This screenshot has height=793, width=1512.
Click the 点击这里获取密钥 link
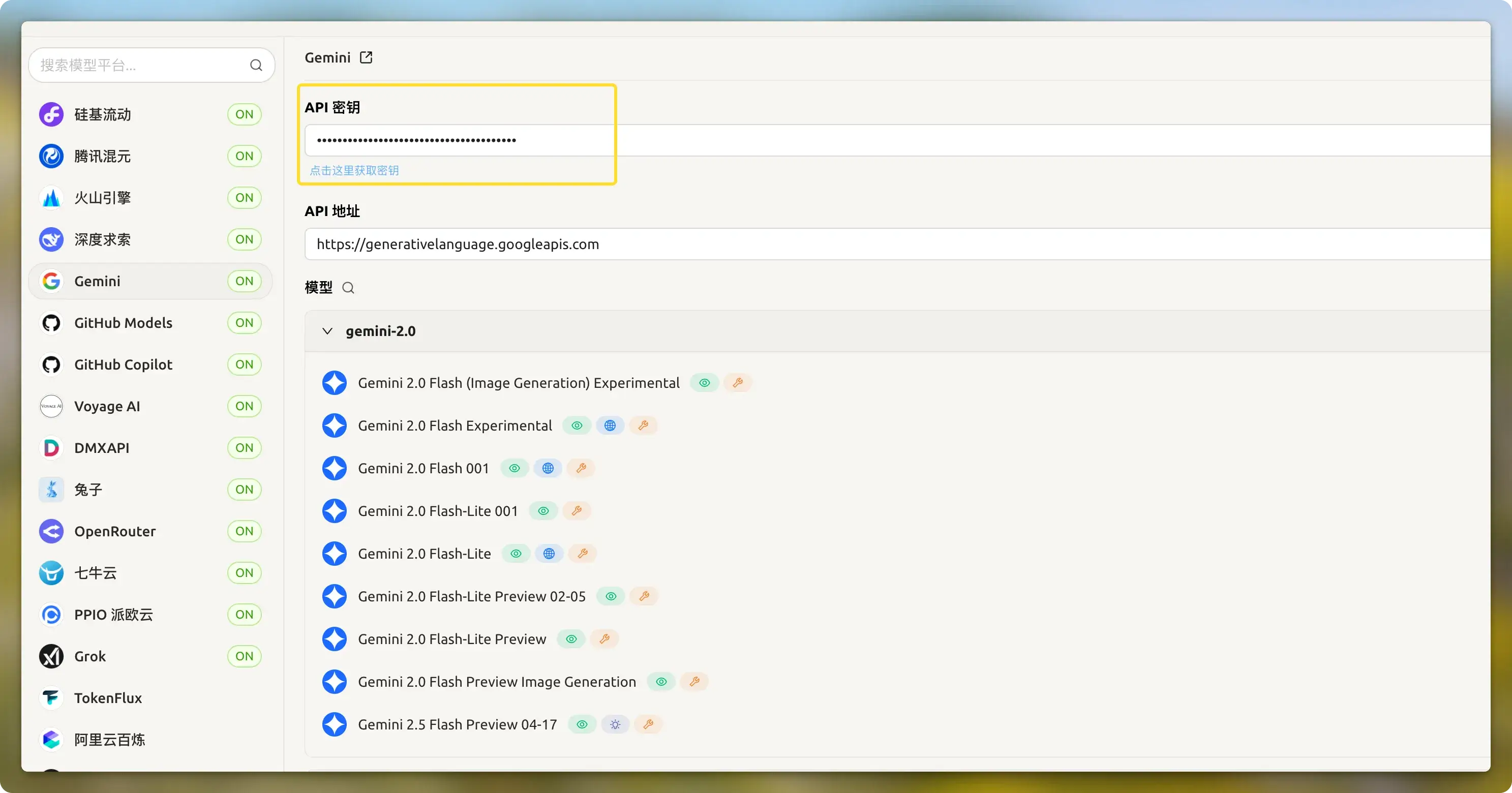coord(354,170)
